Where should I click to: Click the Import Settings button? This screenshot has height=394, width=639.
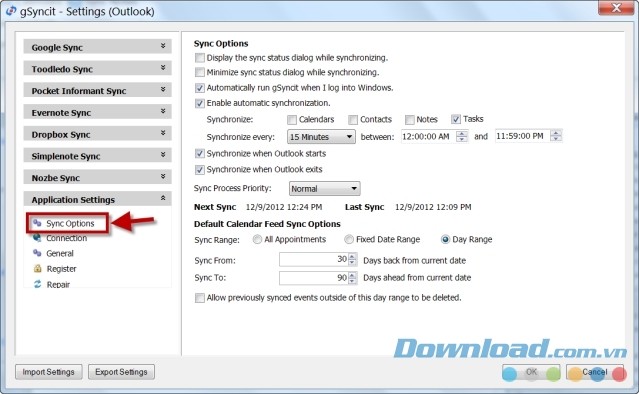tap(48, 372)
